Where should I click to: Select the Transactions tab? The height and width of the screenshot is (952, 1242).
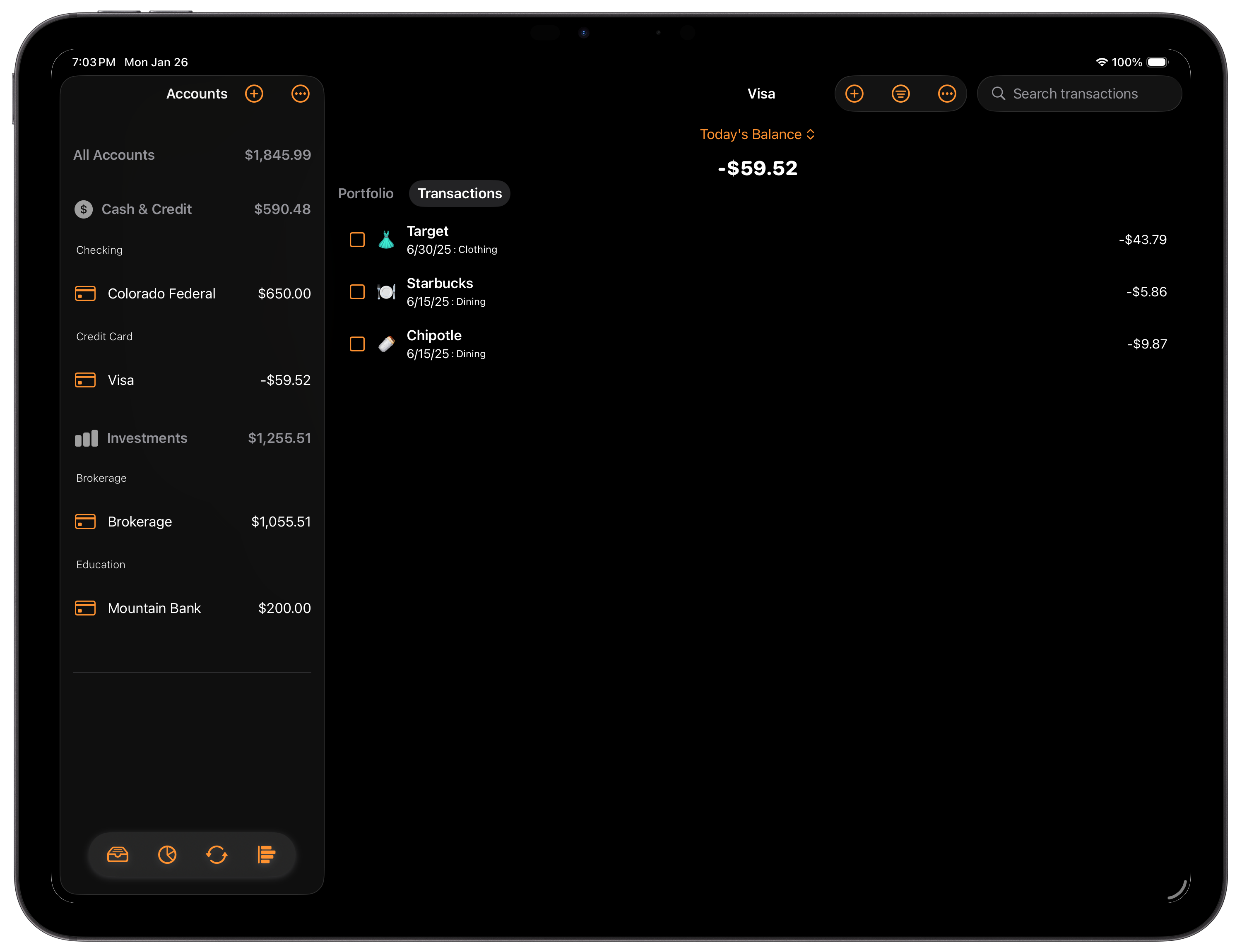pos(459,193)
